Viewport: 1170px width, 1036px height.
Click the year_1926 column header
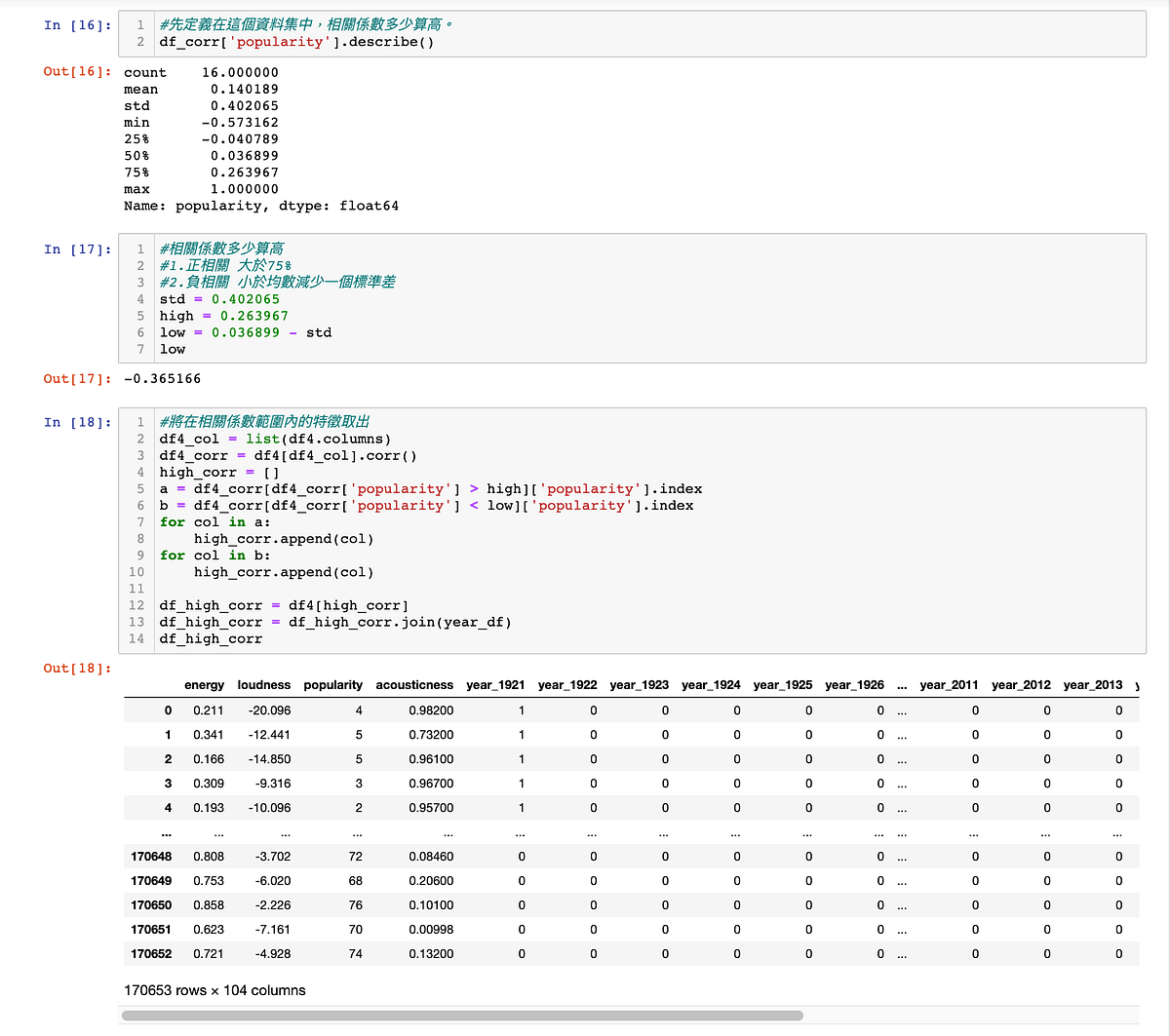click(854, 685)
